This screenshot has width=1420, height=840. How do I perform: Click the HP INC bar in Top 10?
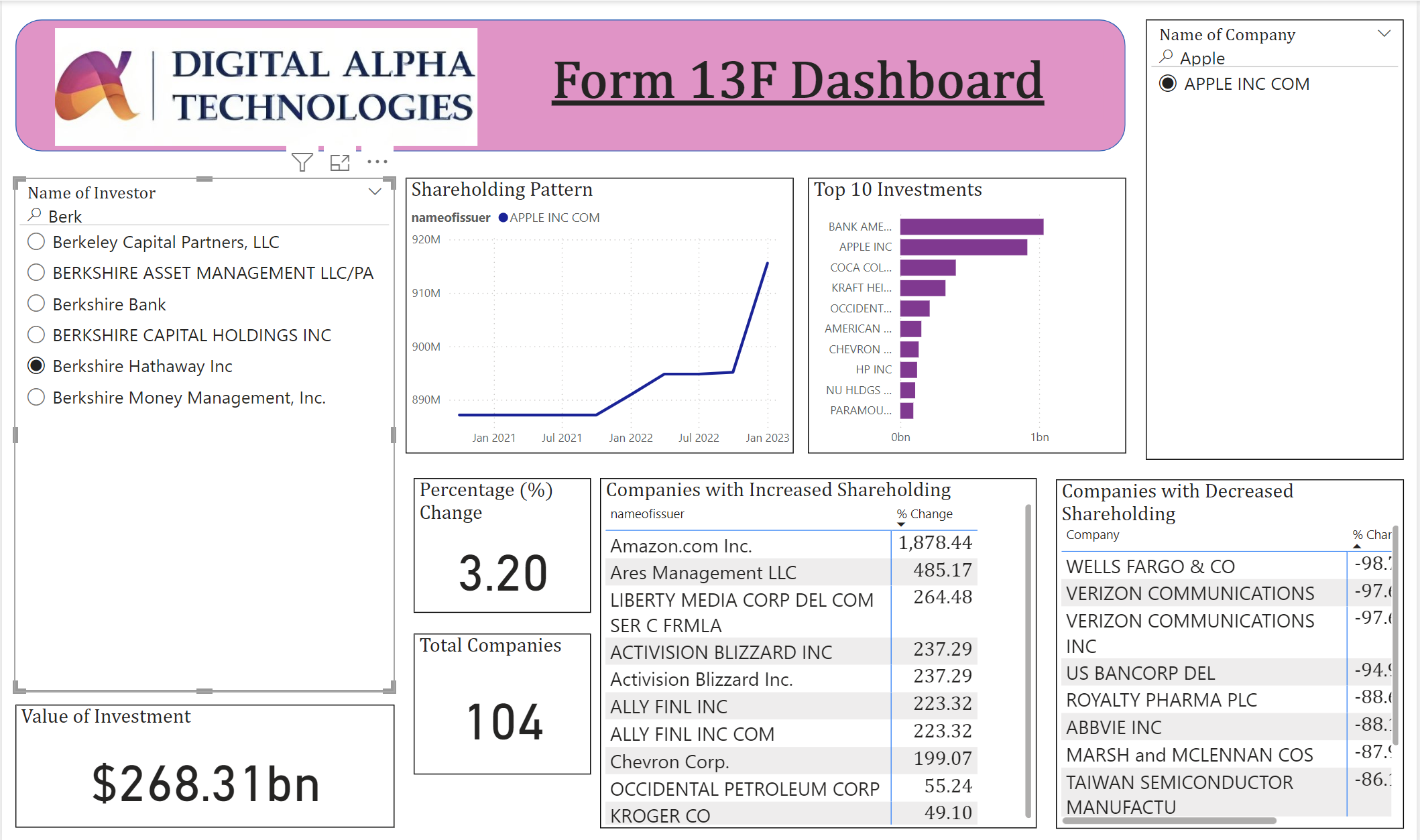(x=908, y=369)
